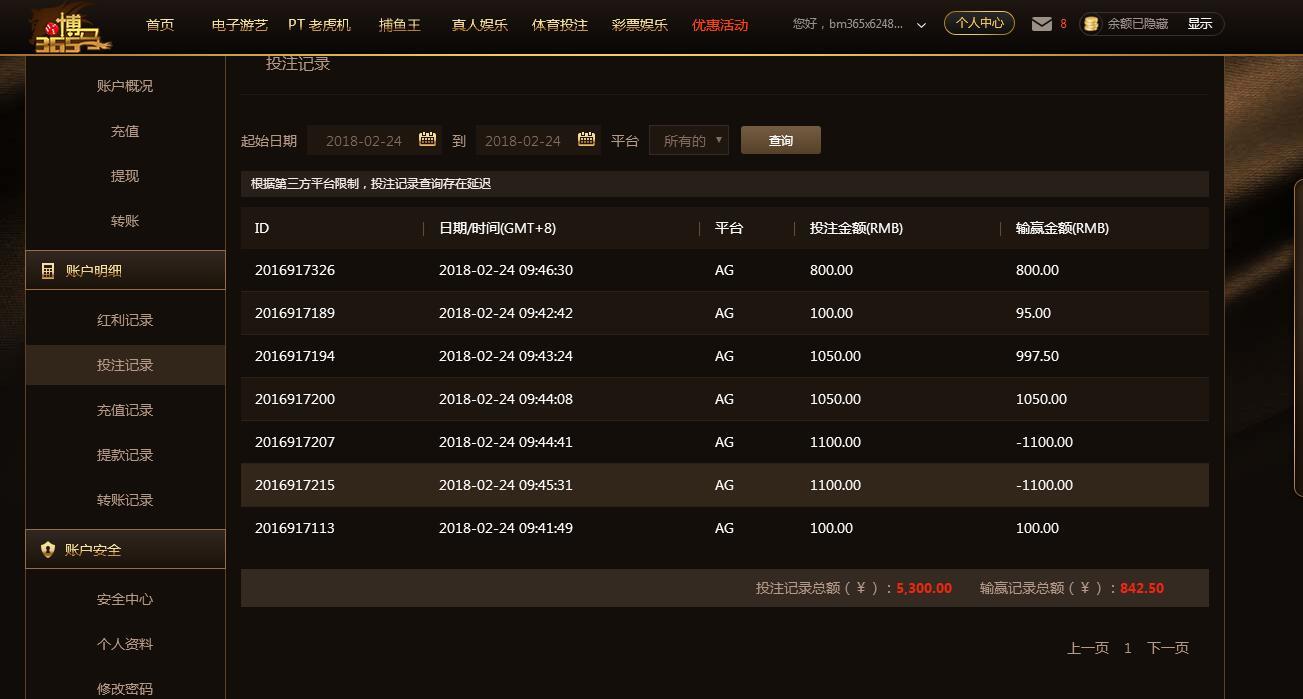
Task: Click the calculator icon beside 账户明细
Action: point(47,271)
